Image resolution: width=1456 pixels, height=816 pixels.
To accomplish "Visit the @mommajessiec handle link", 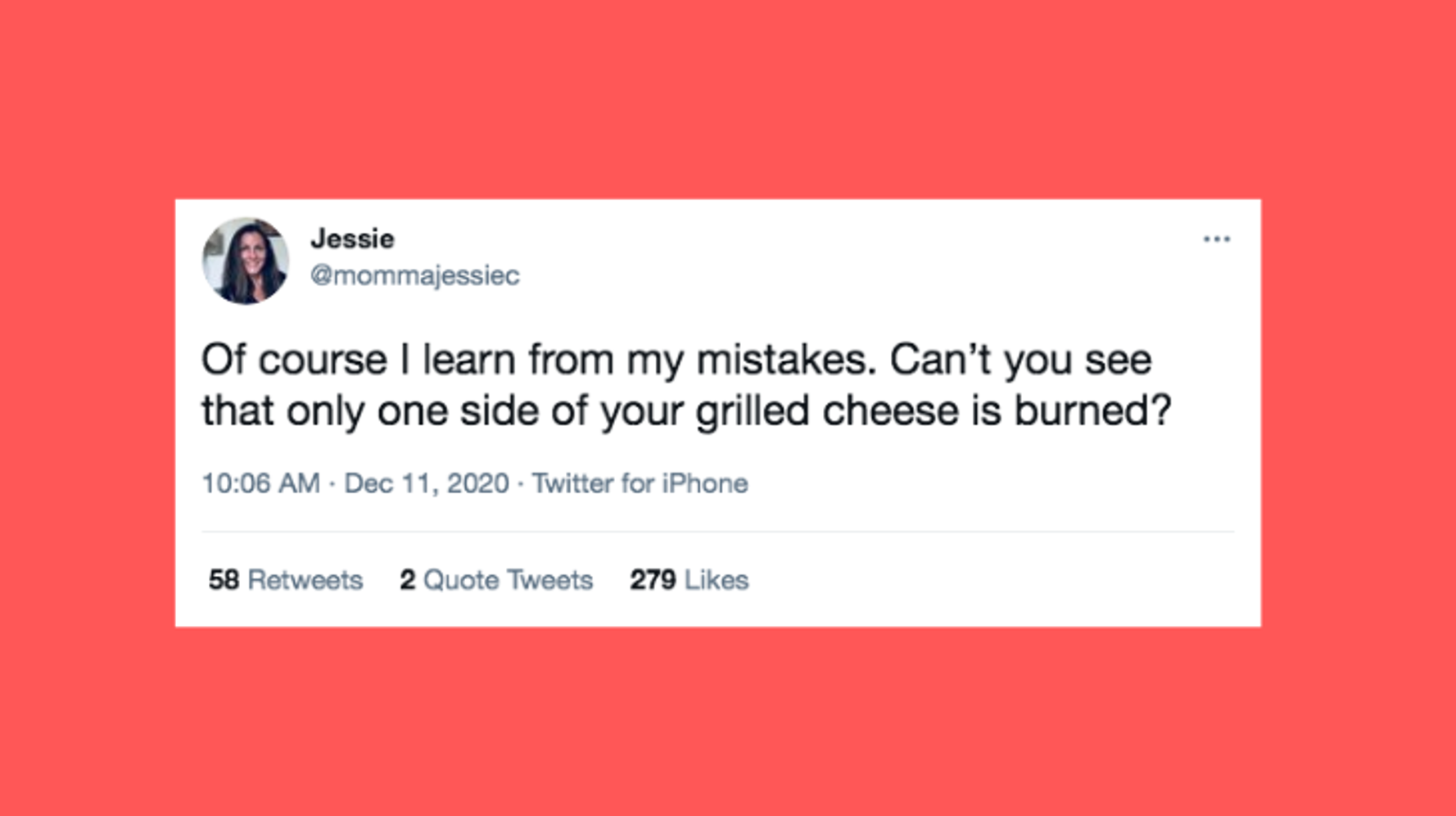I will tap(414, 275).
